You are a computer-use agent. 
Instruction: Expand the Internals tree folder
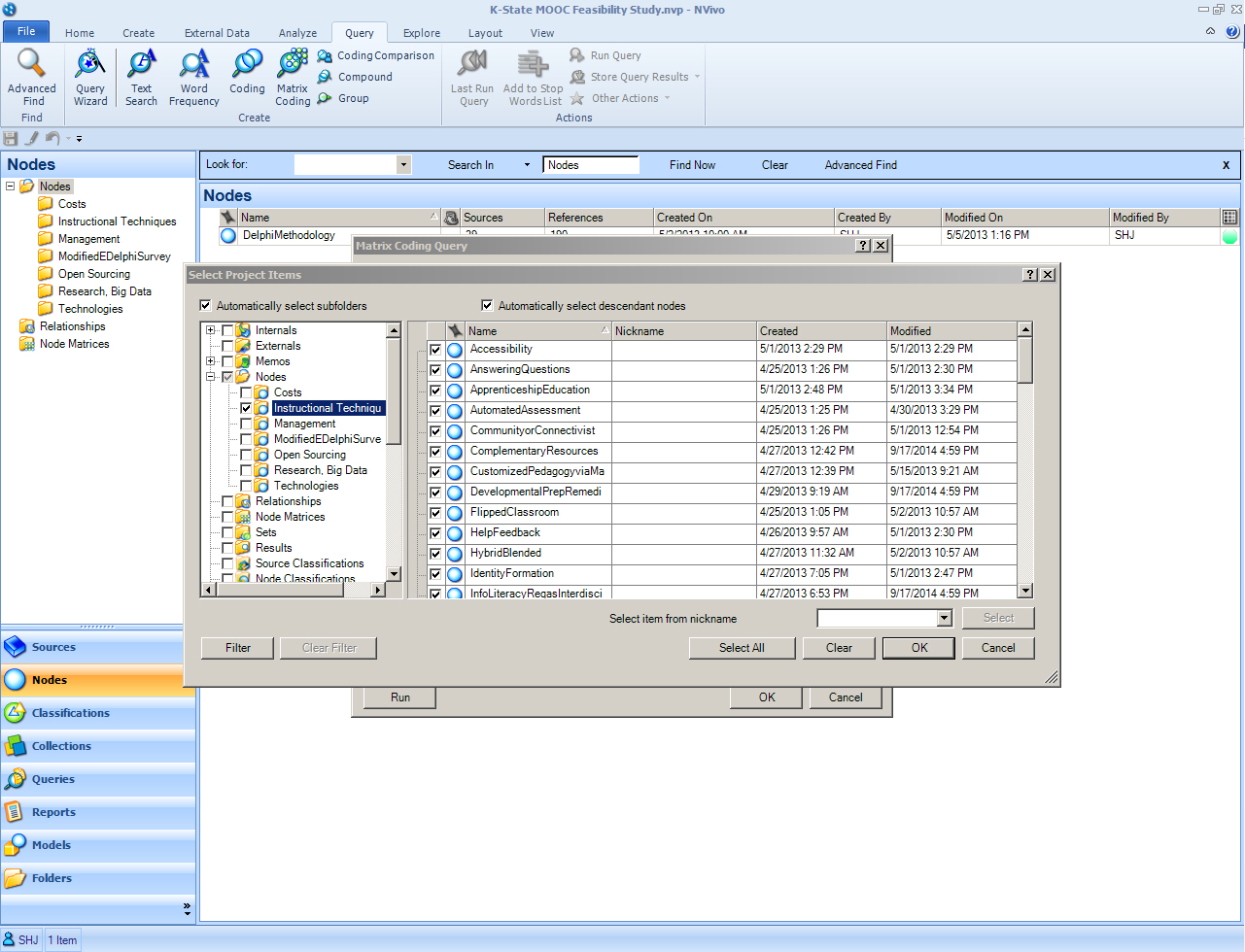[210, 330]
